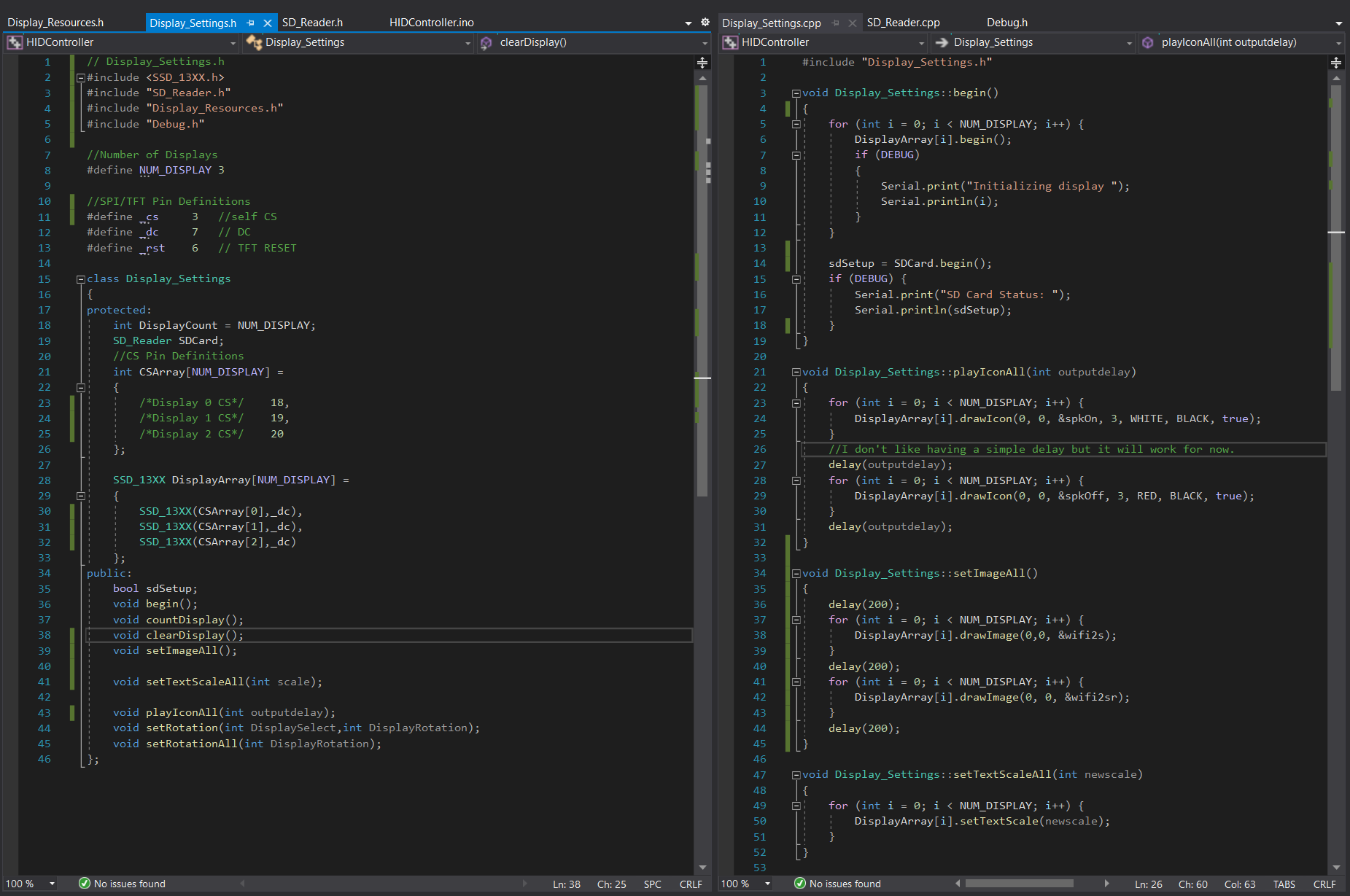Collapse the DisplayArray initializer block
Image resolution: width=1350 pixels, height=896 pixels.
[80, 496]
